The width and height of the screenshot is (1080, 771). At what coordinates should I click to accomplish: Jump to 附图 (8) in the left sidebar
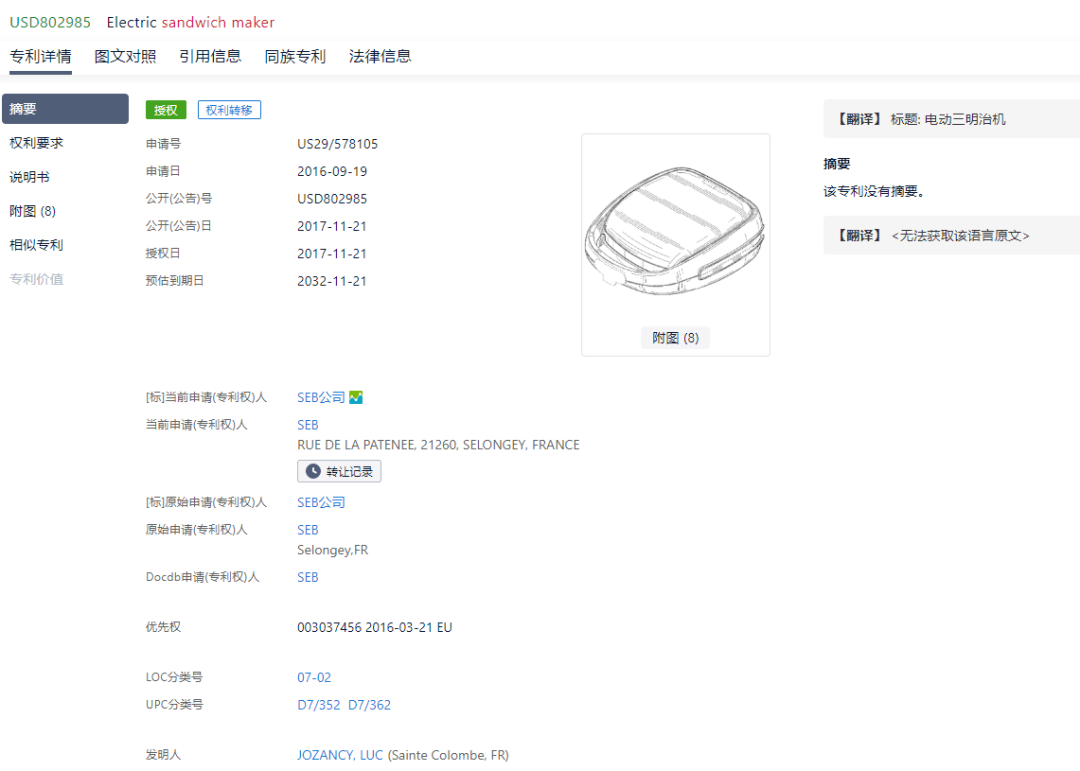tap(33, 211)
